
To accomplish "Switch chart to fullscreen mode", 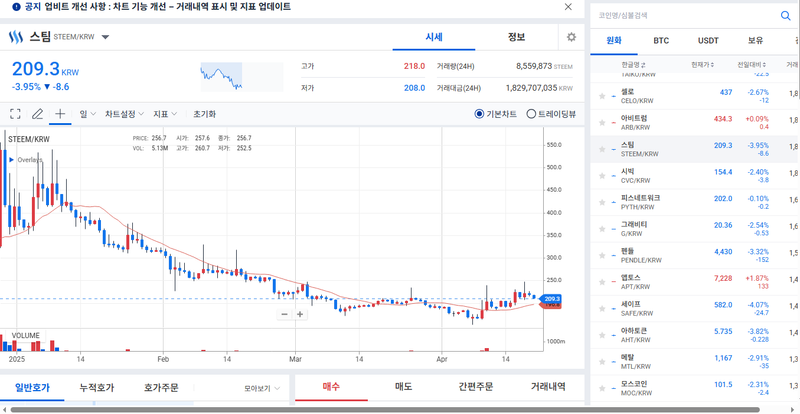I will (15, 114).
